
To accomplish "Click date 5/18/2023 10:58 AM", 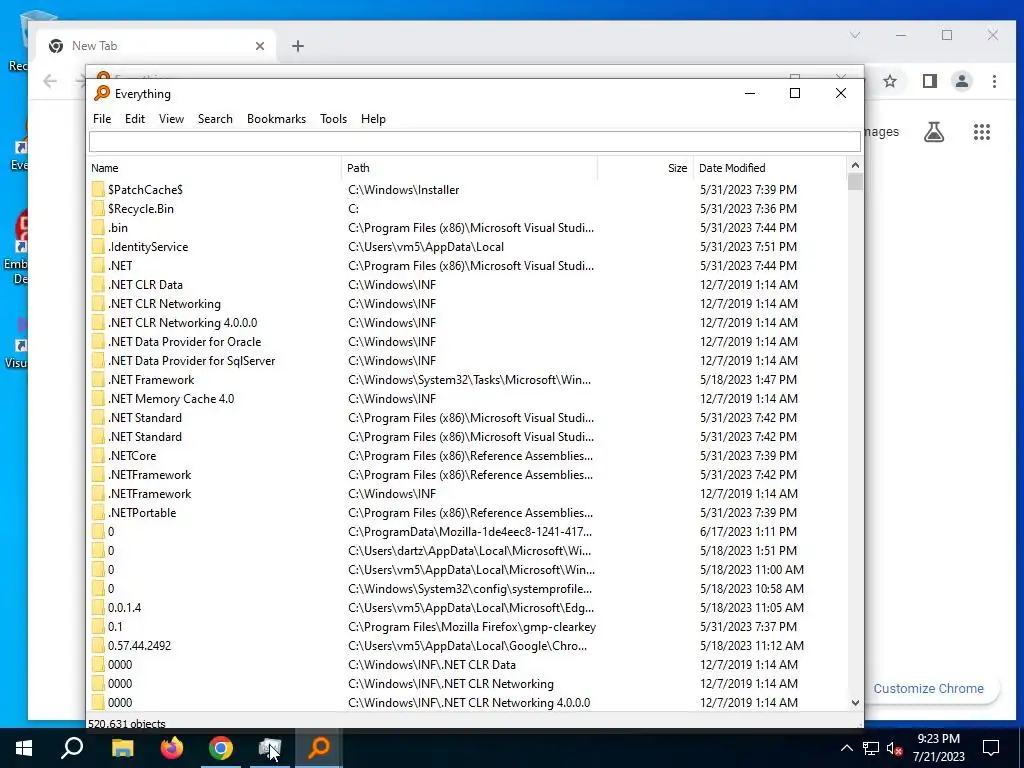I will [x=752, y=588].
